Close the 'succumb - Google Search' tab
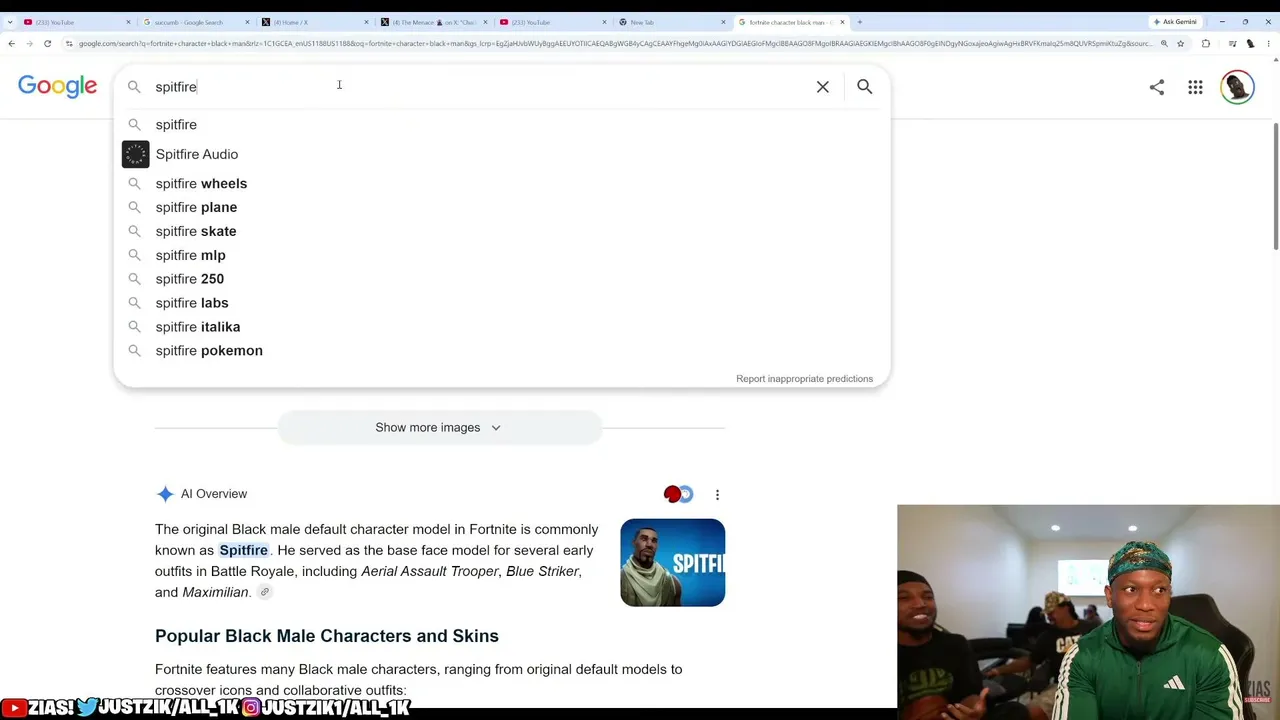The height and width of the screenshot is (720, 1280). 247,22
